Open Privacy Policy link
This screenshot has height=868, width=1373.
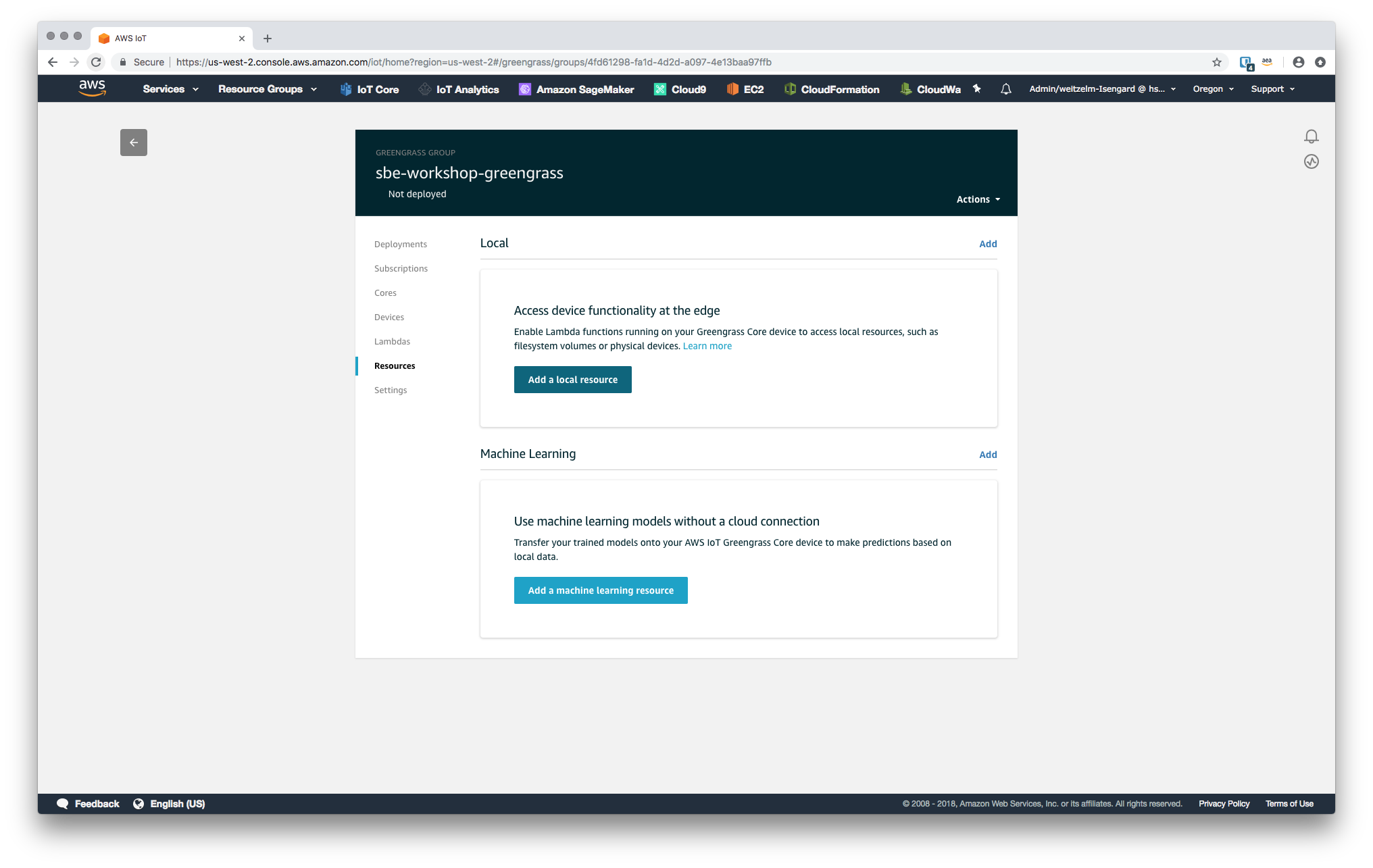[x=1224, y=804]
